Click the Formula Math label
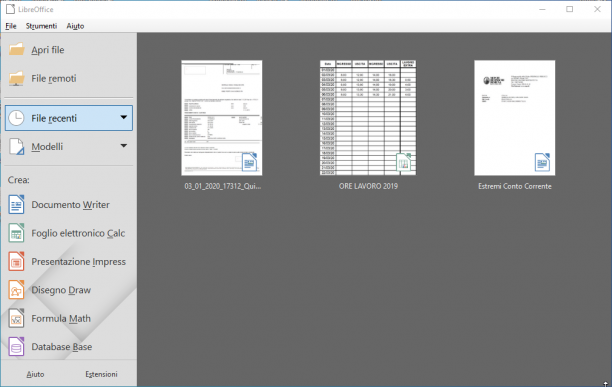The height and width of the screenshot is (387, 612). [61, 319]
